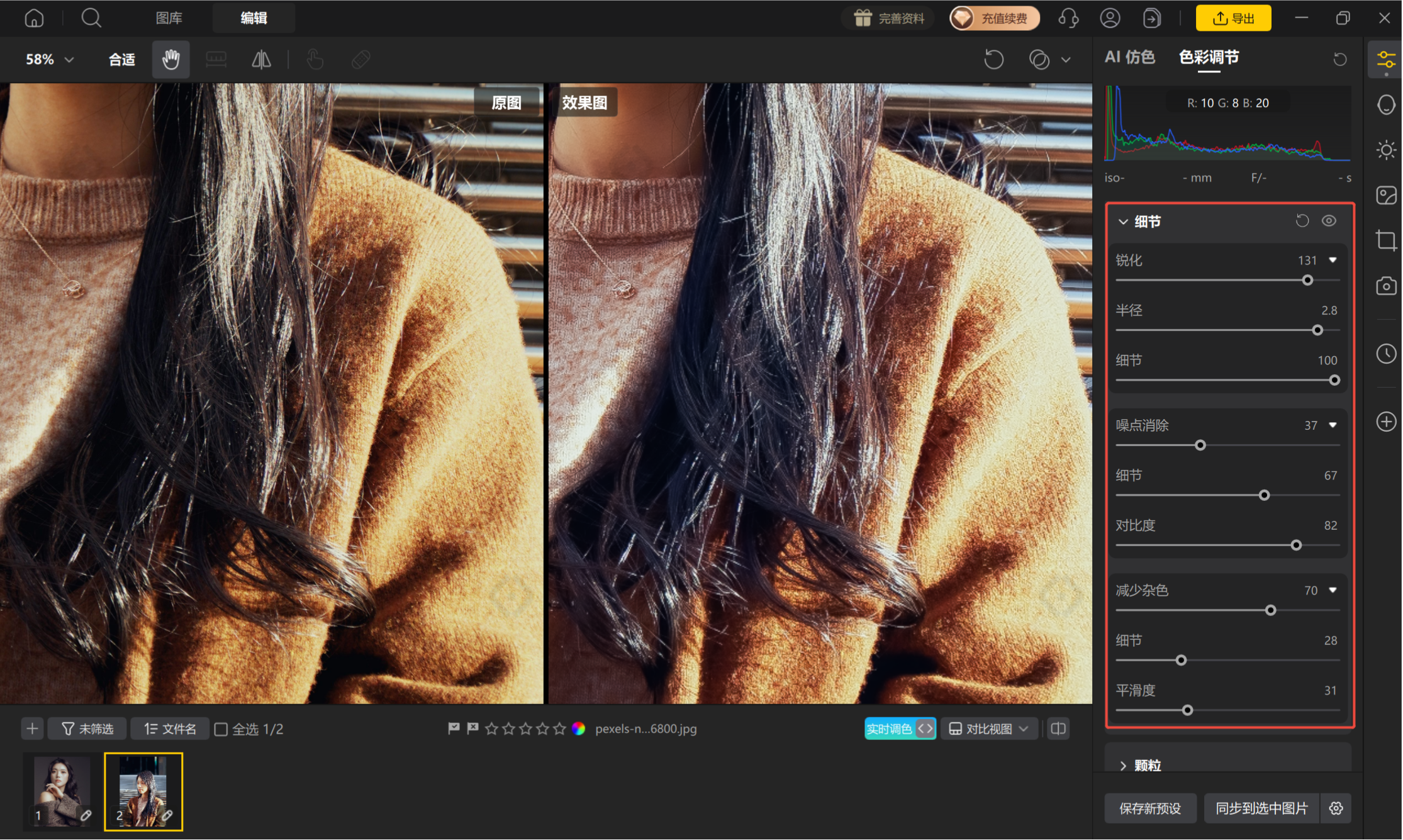Collapse the 细节 section chevron
This screenshot has width=1403, height=840.
pos(1123,221)
